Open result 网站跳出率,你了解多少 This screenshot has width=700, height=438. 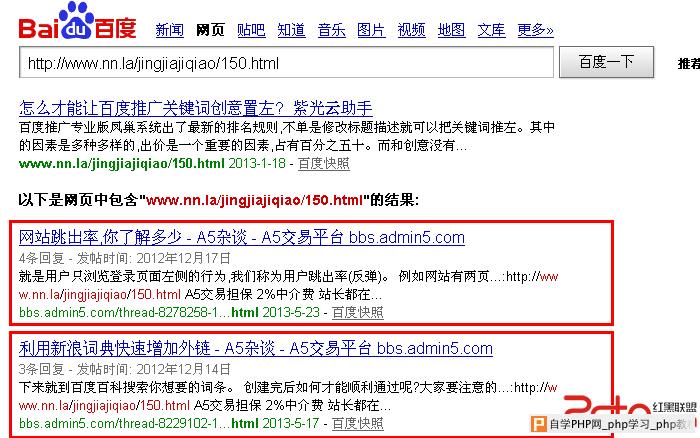tap(242, 237)
